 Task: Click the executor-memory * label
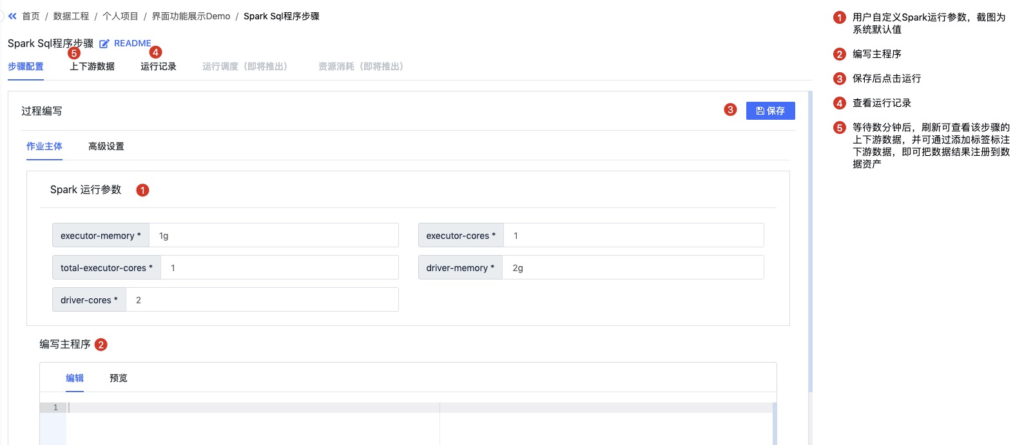pyautogui.click(x=101, y=235)
